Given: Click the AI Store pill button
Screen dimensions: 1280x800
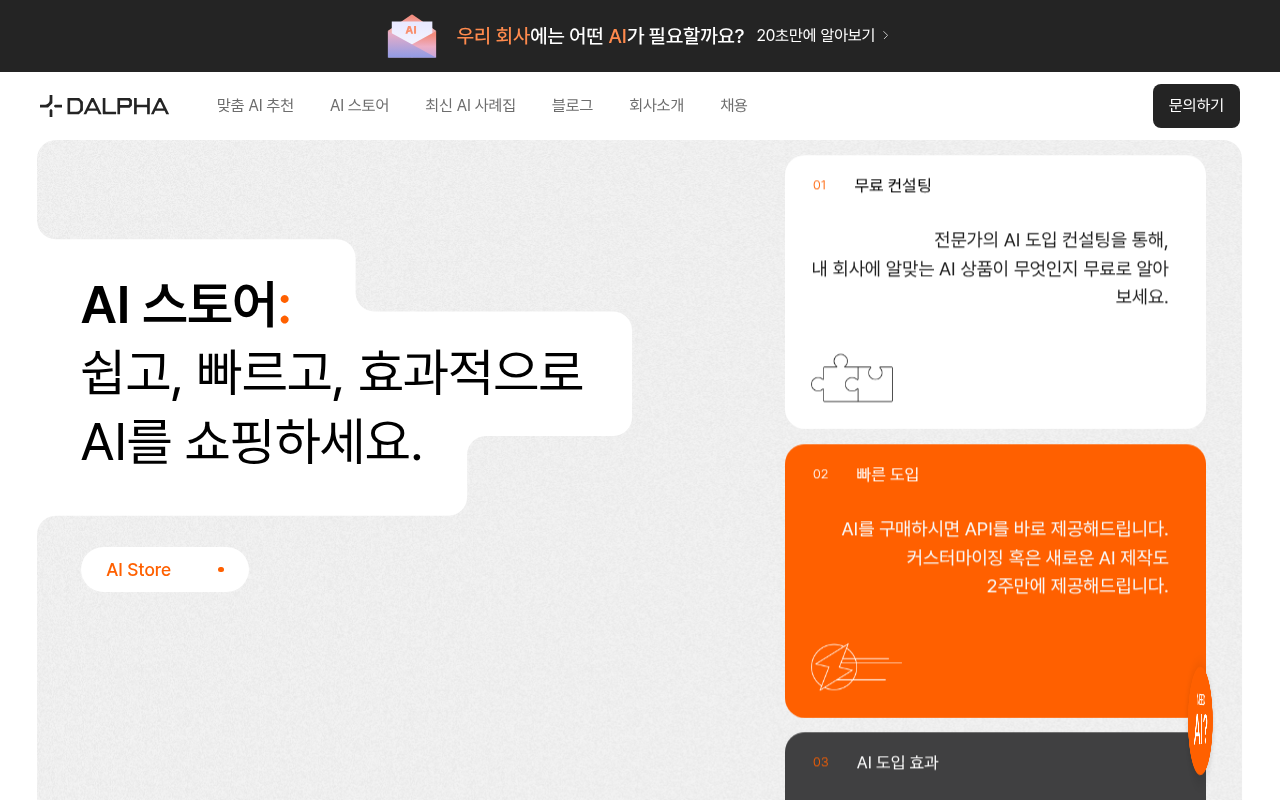Looking at the screenshot, I should pyautogui.click(x=164, y=569).
